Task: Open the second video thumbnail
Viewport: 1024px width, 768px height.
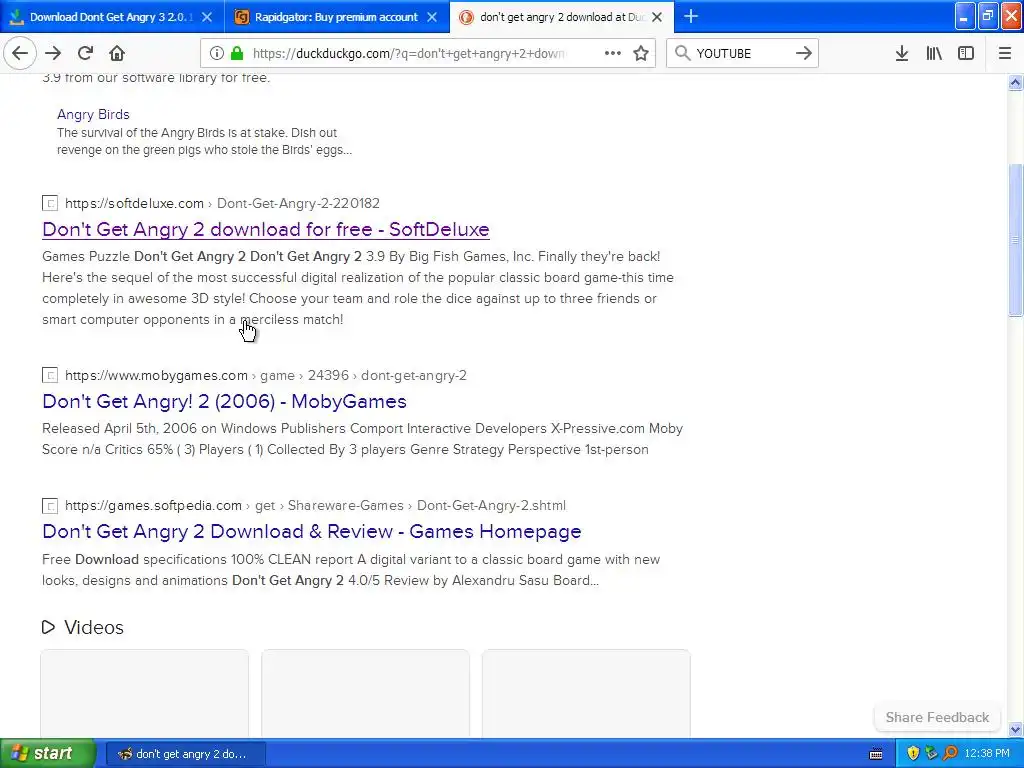Action: [365, 694]
